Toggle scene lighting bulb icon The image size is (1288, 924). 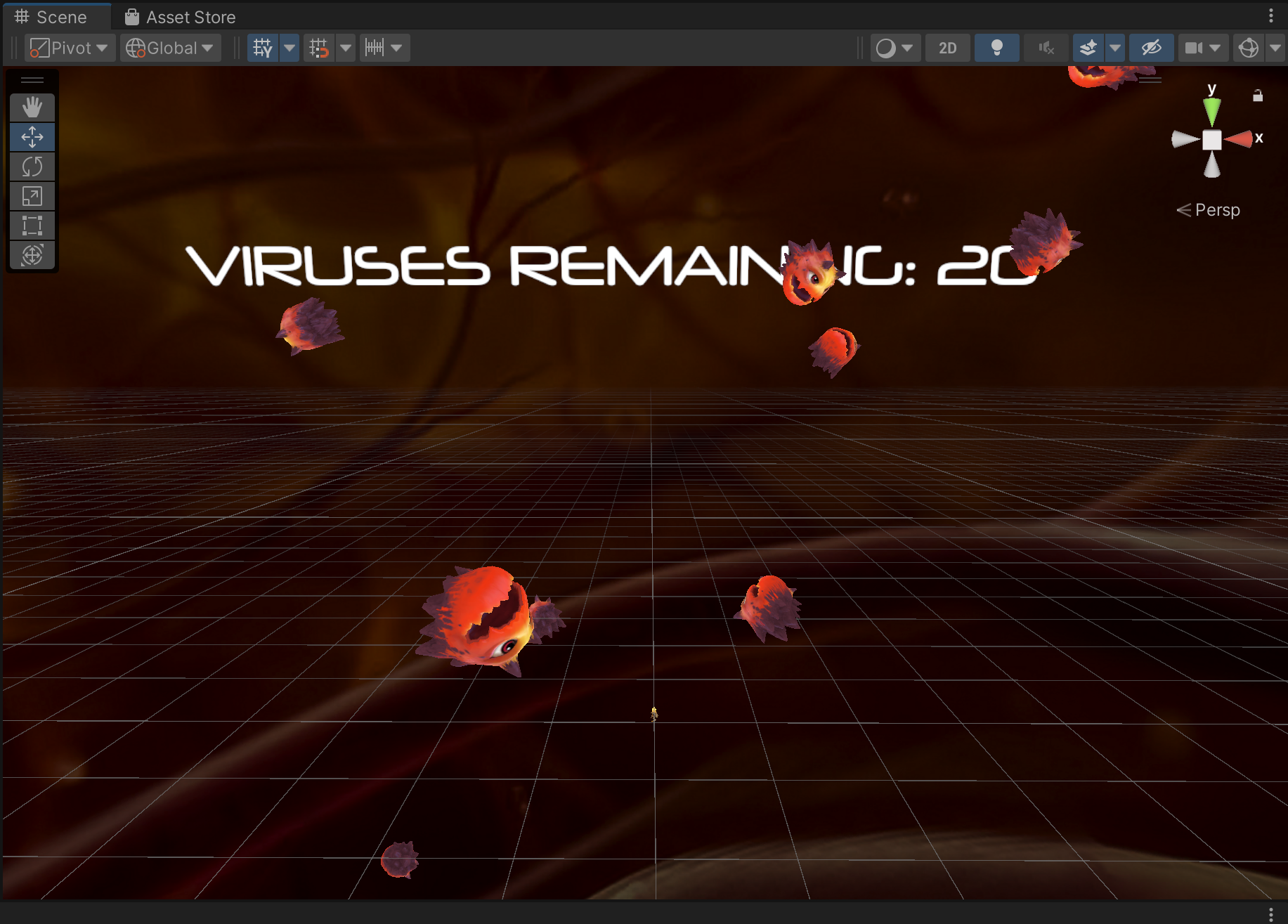click(x=996, y=48)
